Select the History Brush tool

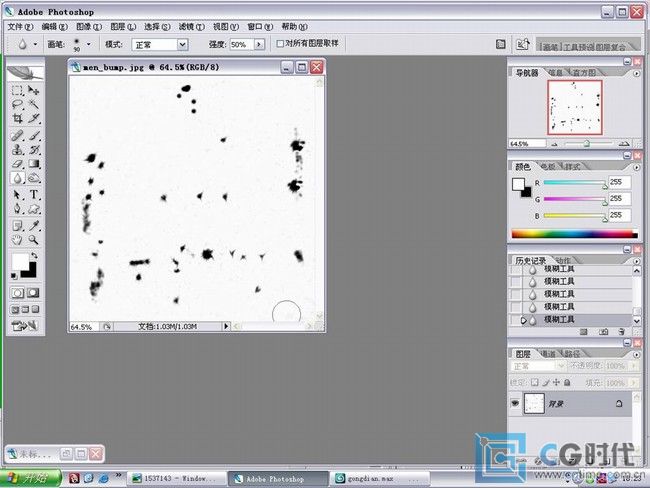point(34,149)
